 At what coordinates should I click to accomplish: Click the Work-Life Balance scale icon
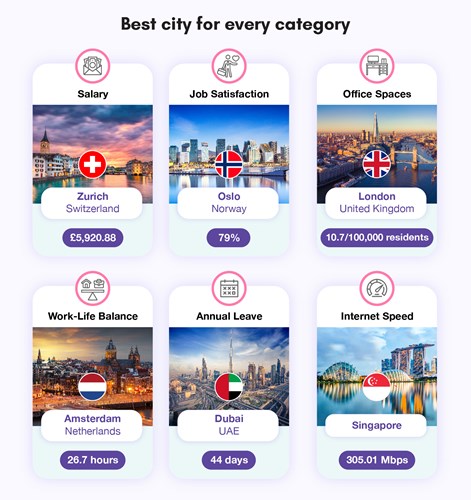93,288
